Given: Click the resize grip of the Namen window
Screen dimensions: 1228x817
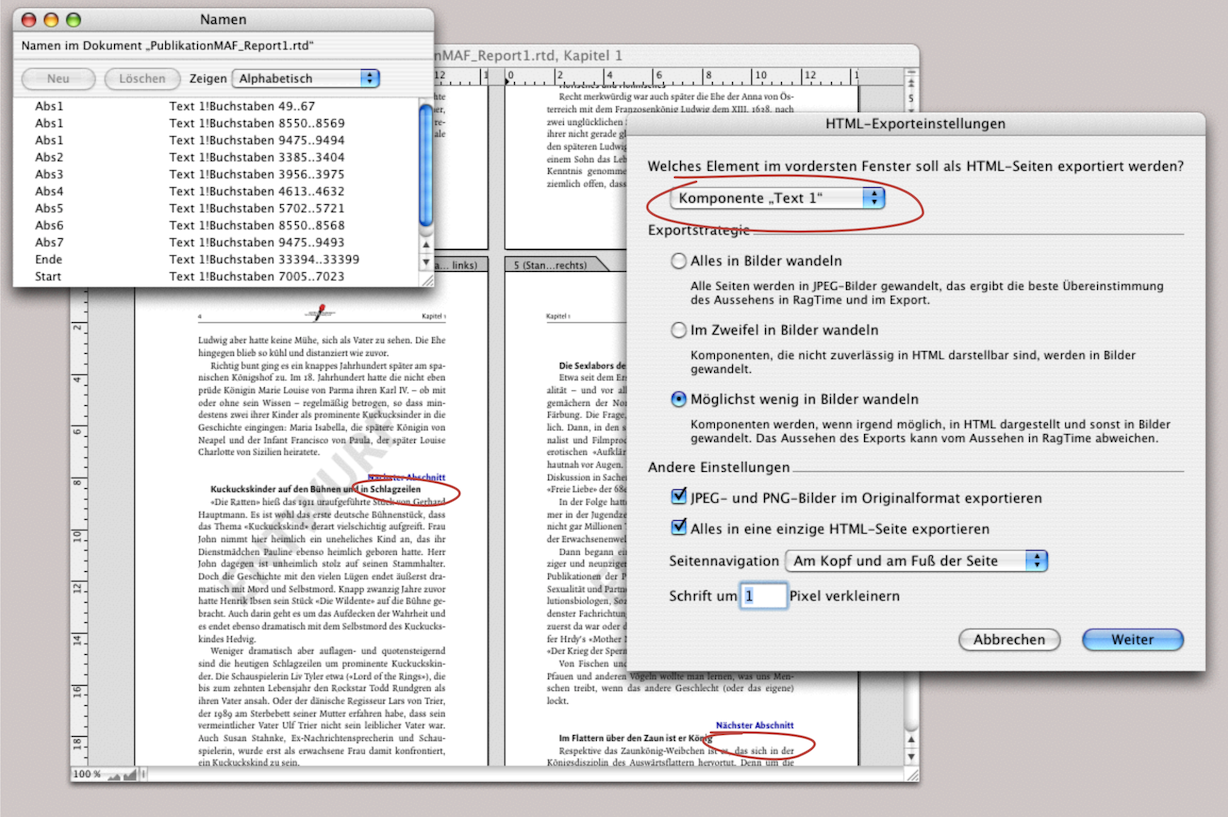Looking at the screenshot, I should click(x=427, y=281).
